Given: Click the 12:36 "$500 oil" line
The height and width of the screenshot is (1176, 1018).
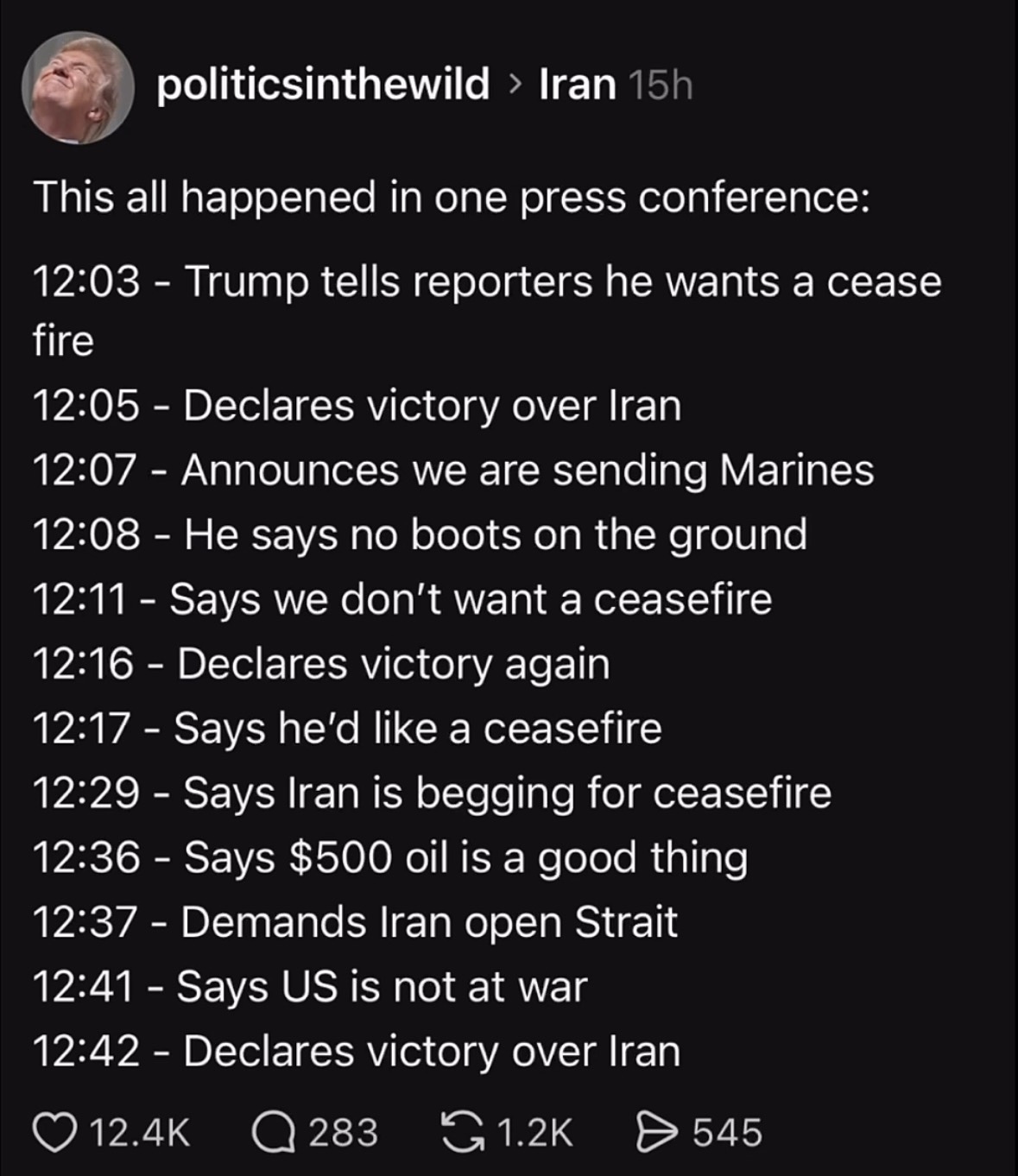Looking at the screenshot, I should 390,858.
